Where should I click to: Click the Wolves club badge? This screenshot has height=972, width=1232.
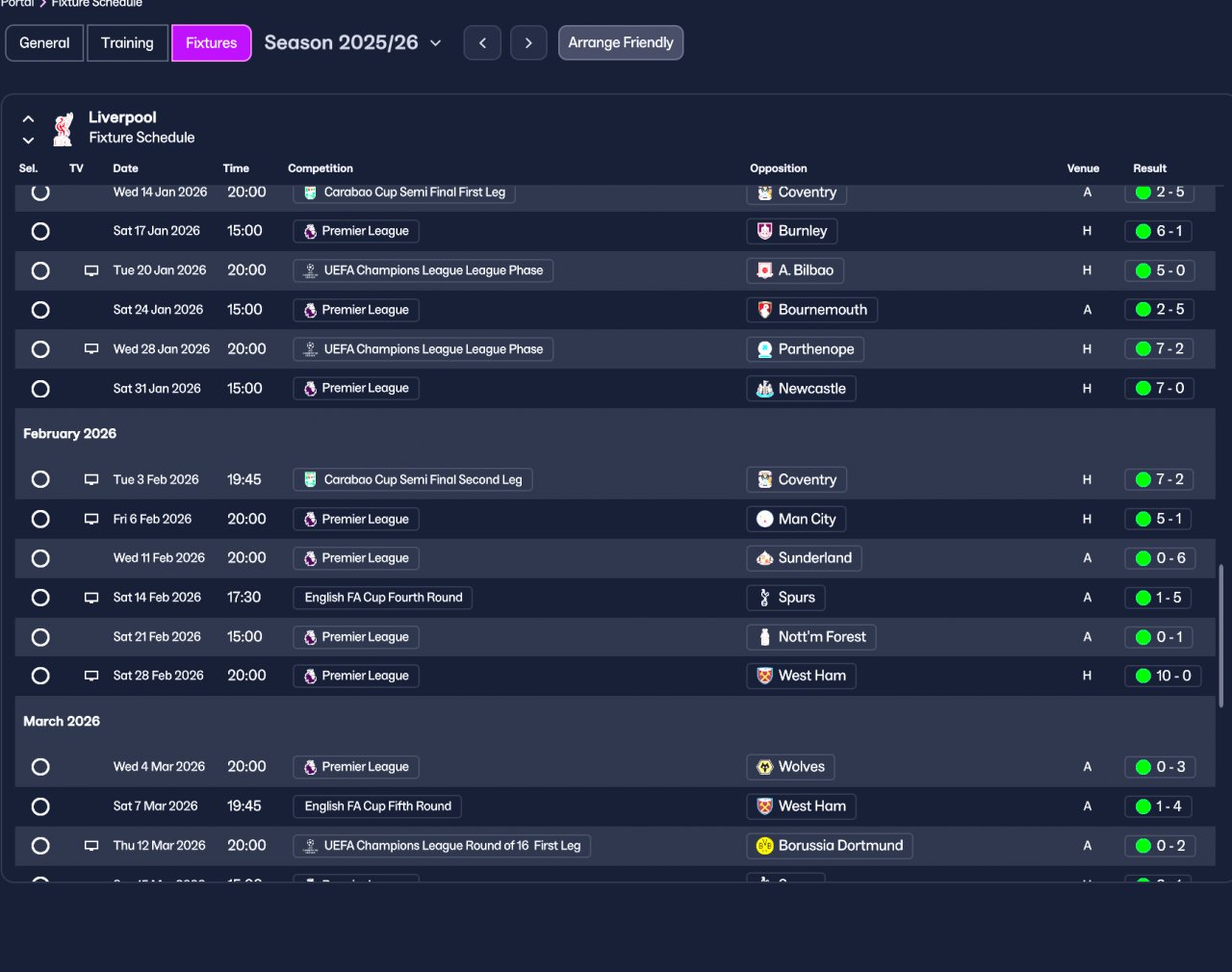coord(765,767)
